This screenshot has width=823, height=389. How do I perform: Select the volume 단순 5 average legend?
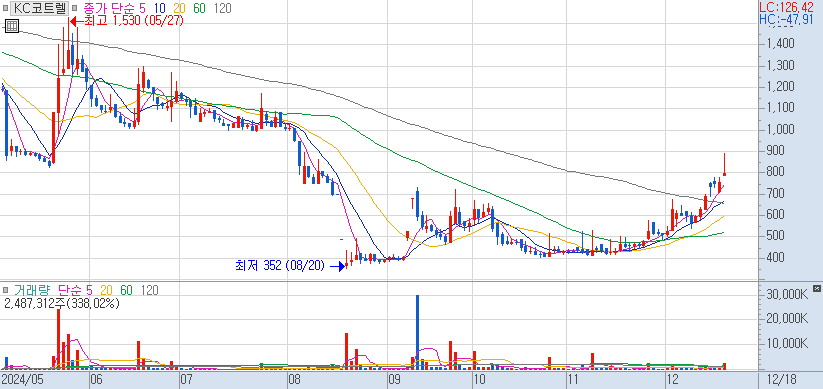coord(76,290)
